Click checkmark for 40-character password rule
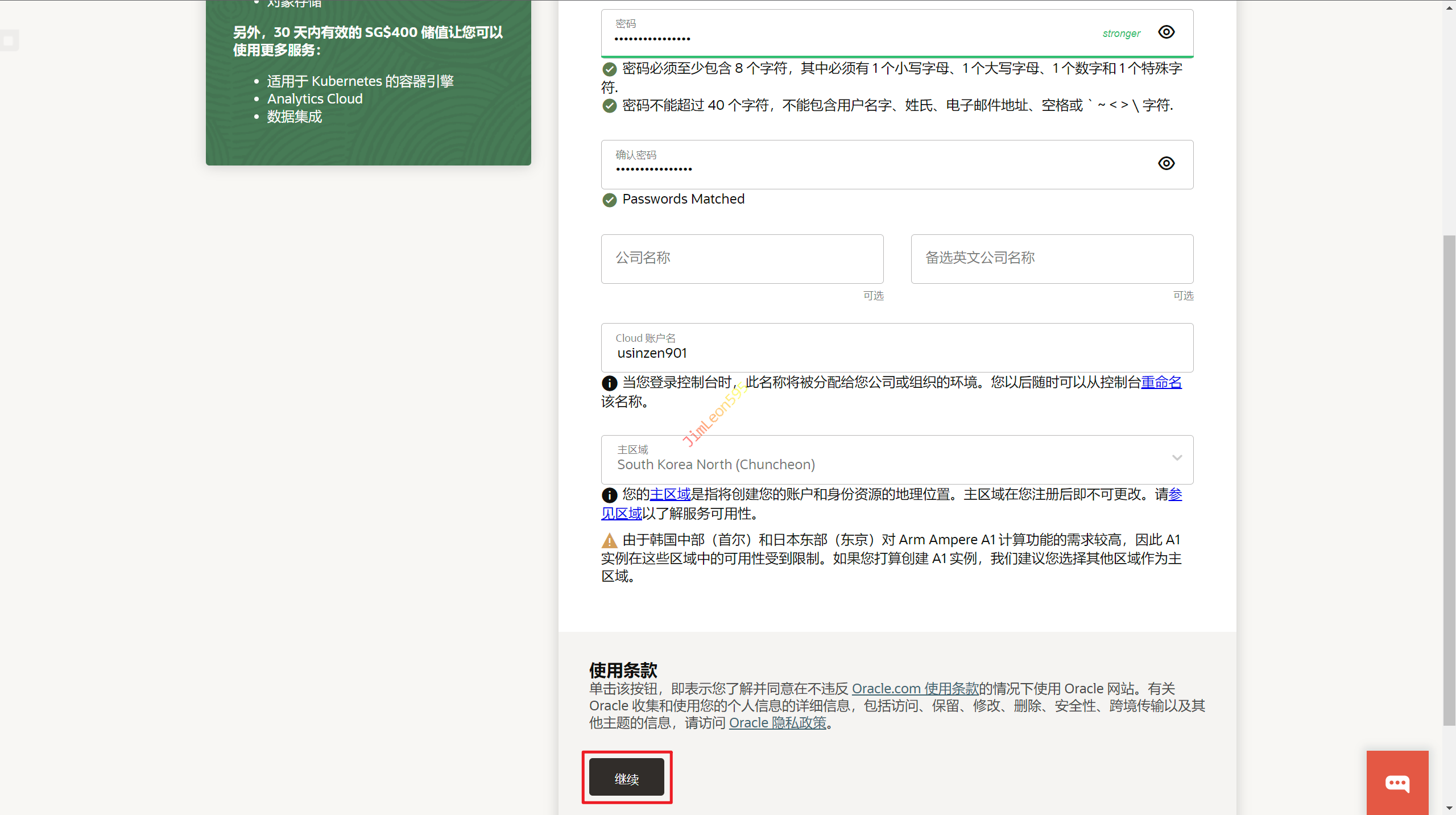This screenshot has width=1456, height=815. [x=609, y=106]
